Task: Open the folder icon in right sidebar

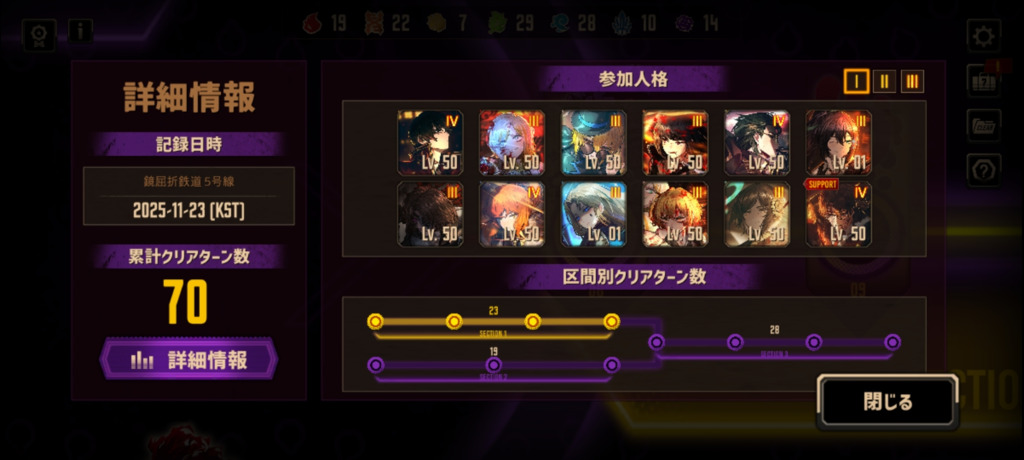Action: (984, 125)
